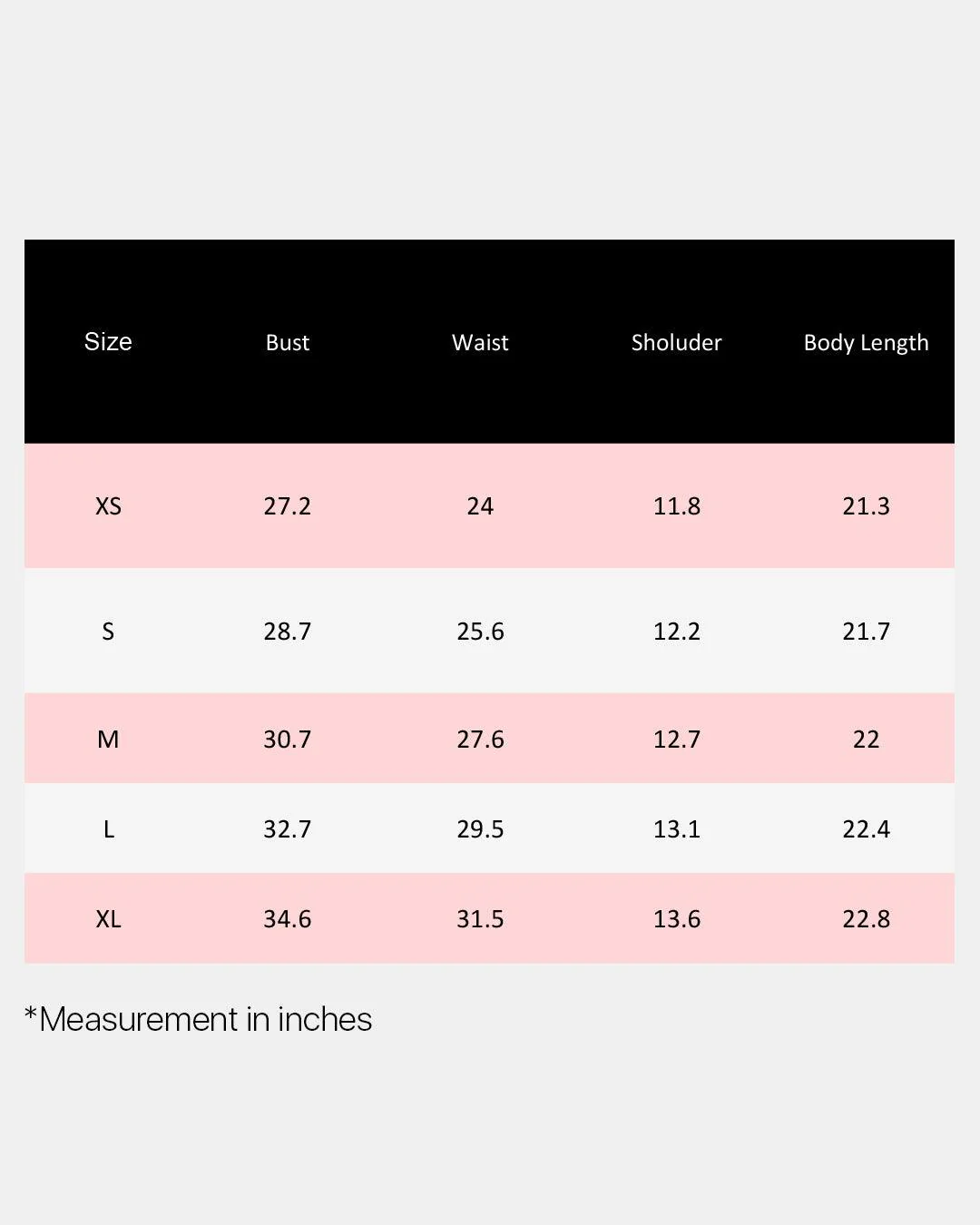This screenshot has width=980, height=1225.
Task: Click the 25.6 waist value for S
Action: (x=480, y=632)
